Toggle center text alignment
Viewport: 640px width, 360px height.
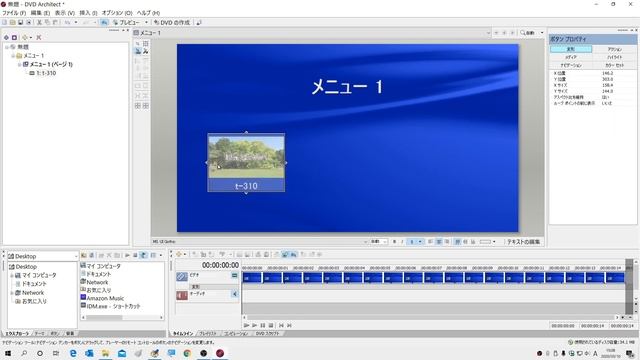(439, 242)
